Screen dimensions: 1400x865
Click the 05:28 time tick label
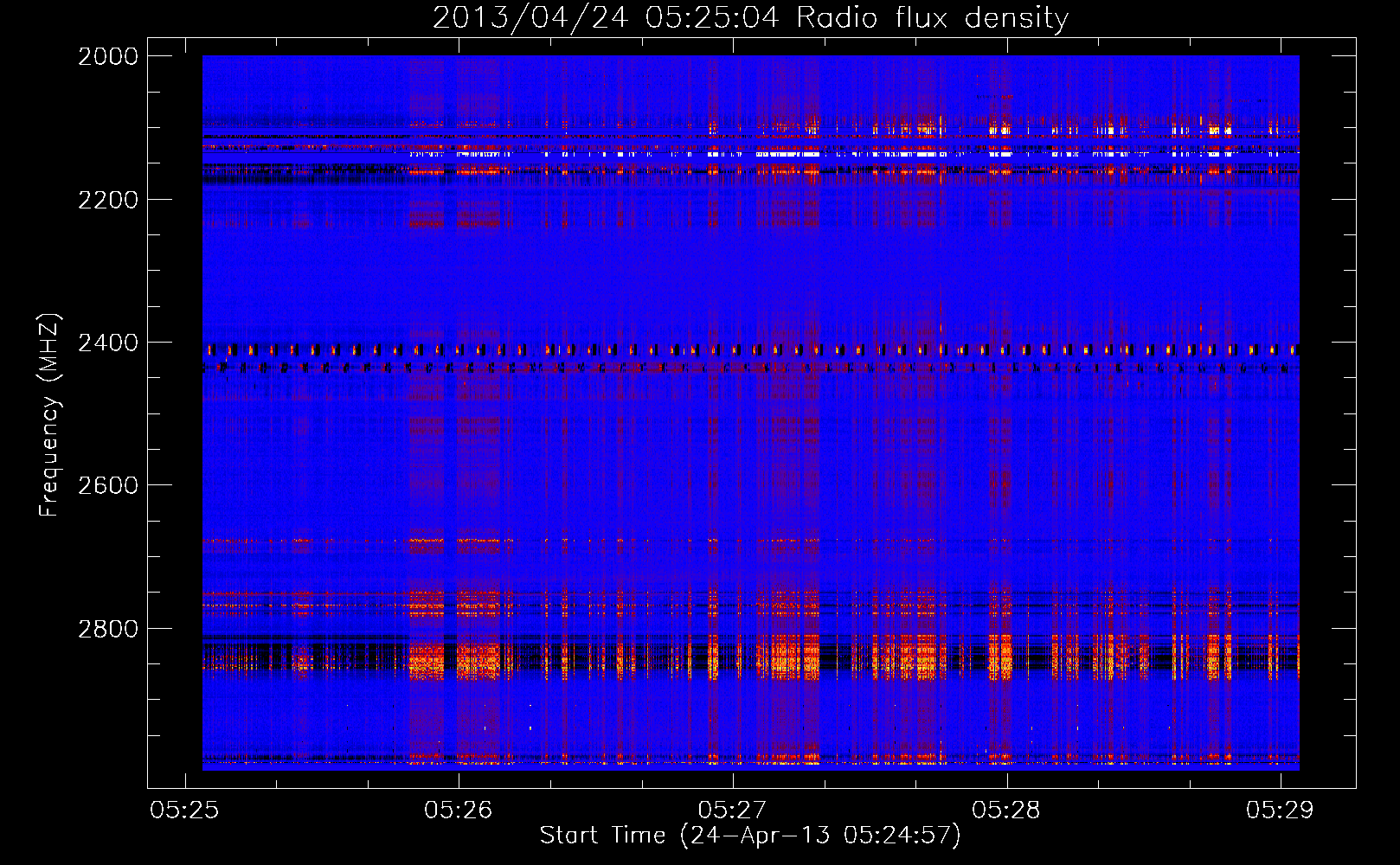(1006, 810)
